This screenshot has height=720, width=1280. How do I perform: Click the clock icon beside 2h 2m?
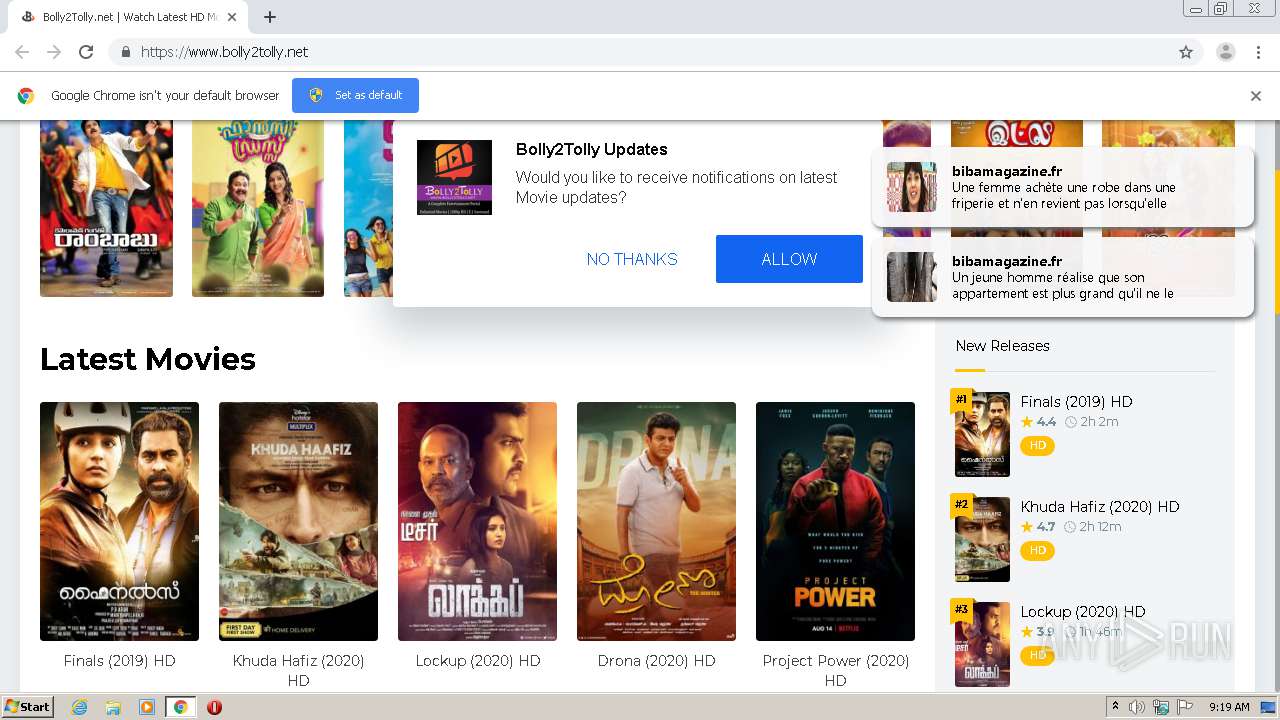(1070, 423)
